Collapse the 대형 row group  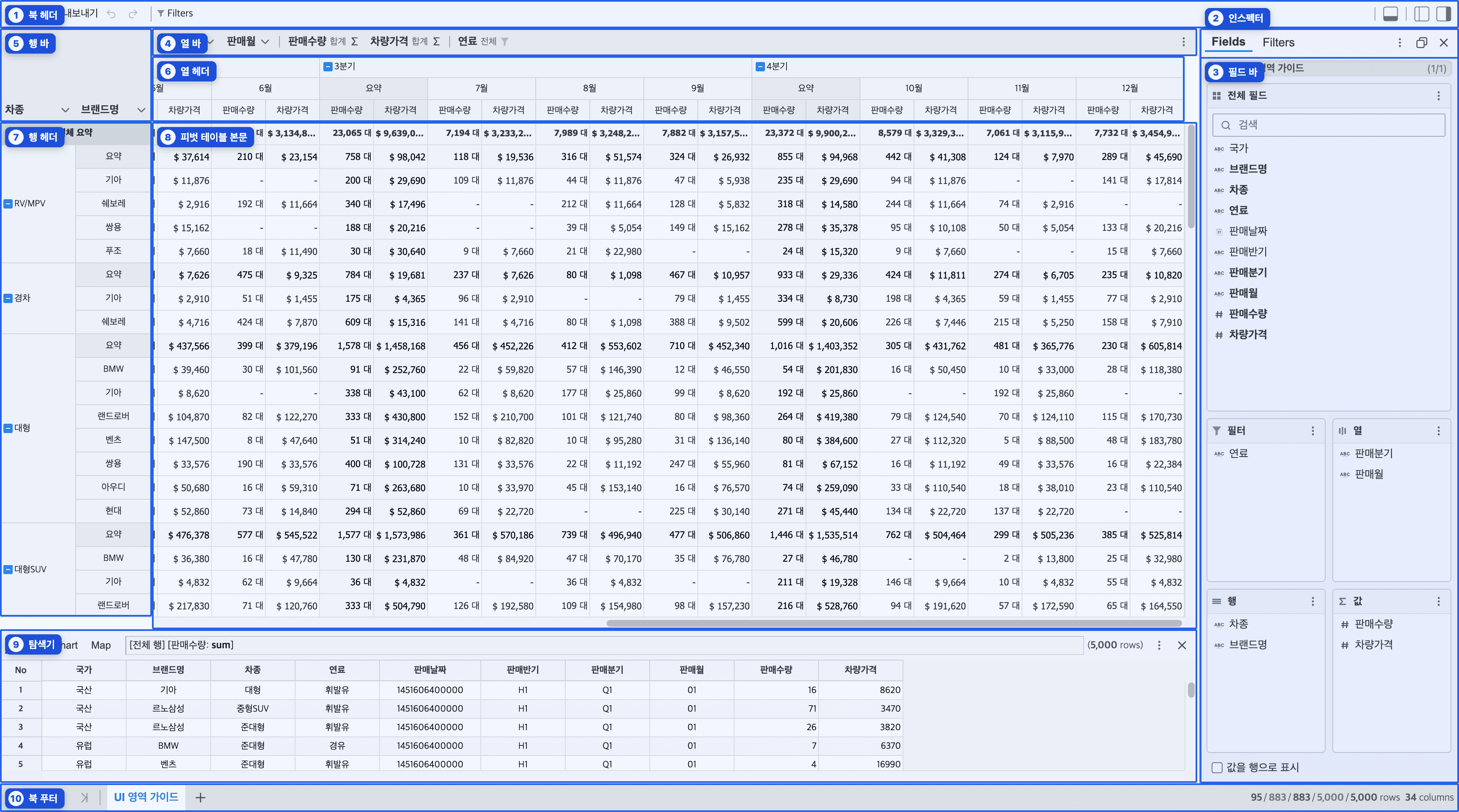click(8, 428)
